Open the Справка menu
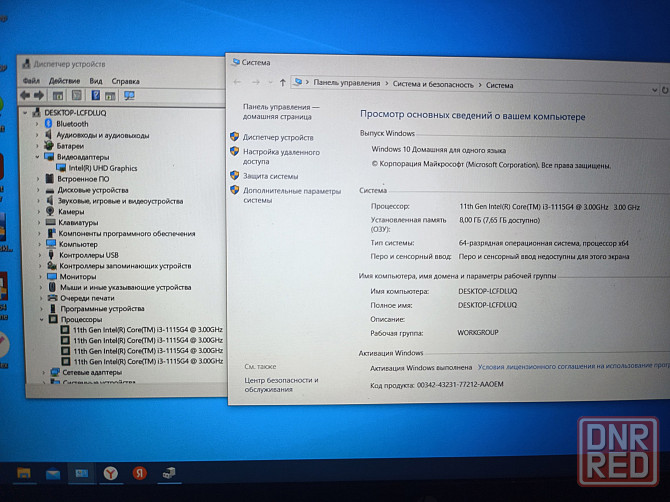The height and width of the screenshot is (502, 670). 126,81
